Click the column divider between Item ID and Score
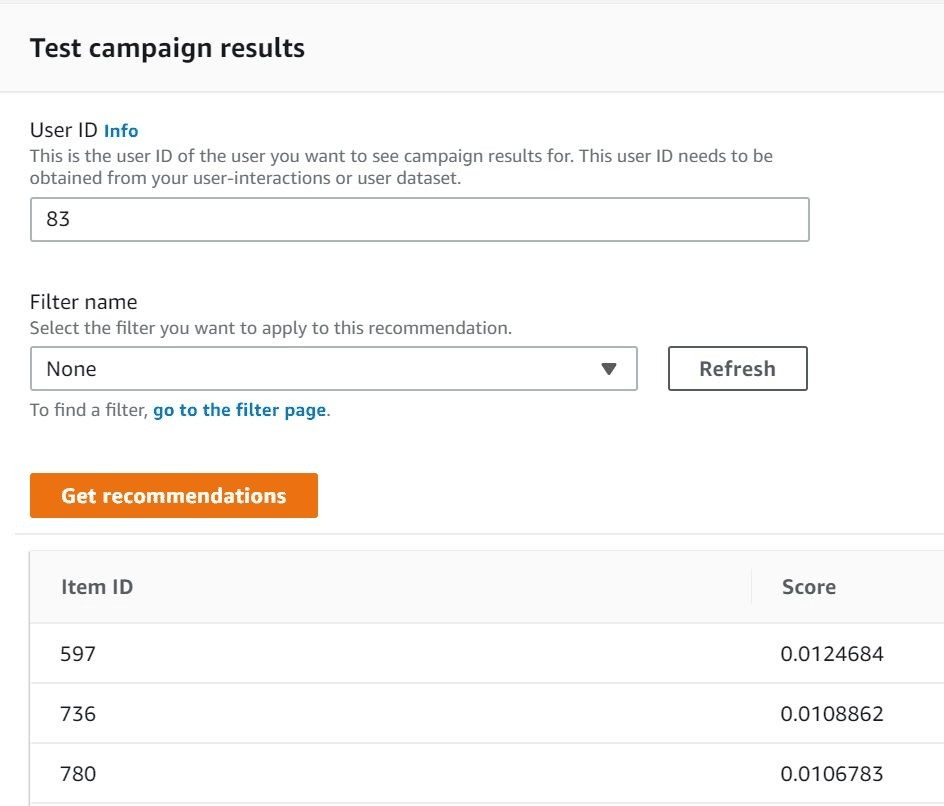944x806 pixels. point(751,587)
